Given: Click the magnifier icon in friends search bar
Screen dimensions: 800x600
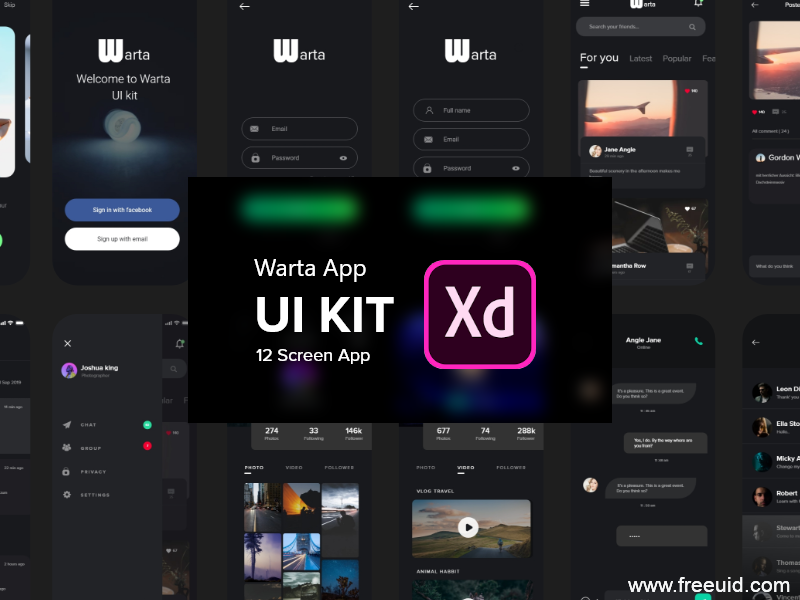Looking at the screenshot, I should point(692,27).
